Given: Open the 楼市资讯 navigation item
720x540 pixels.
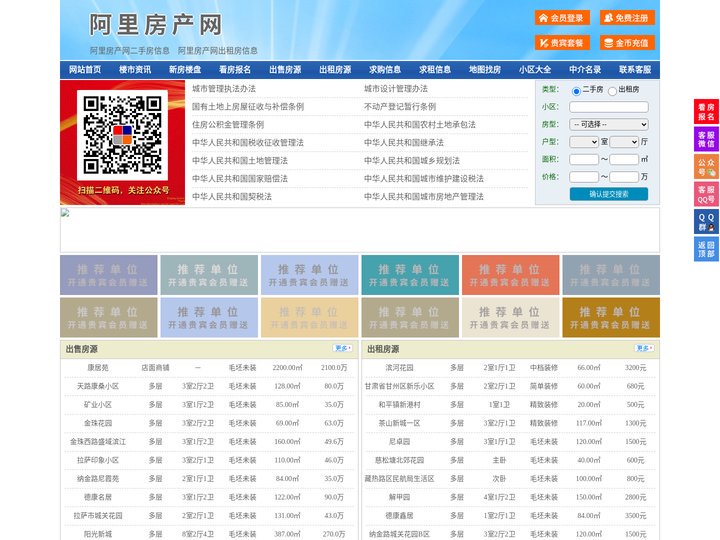Looking at the screenshot, I should click(135, 70).
